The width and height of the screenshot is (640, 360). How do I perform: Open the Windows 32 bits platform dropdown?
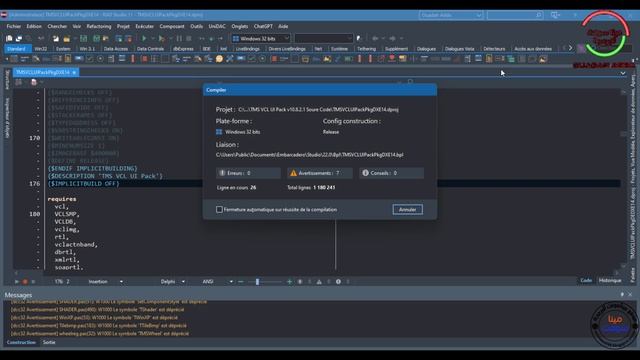[260, 38]
